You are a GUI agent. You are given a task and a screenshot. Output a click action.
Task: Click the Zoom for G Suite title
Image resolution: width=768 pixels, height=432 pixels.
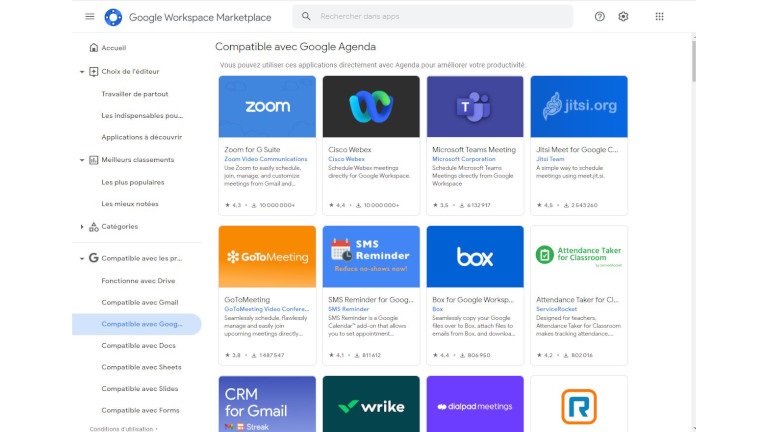252,149
